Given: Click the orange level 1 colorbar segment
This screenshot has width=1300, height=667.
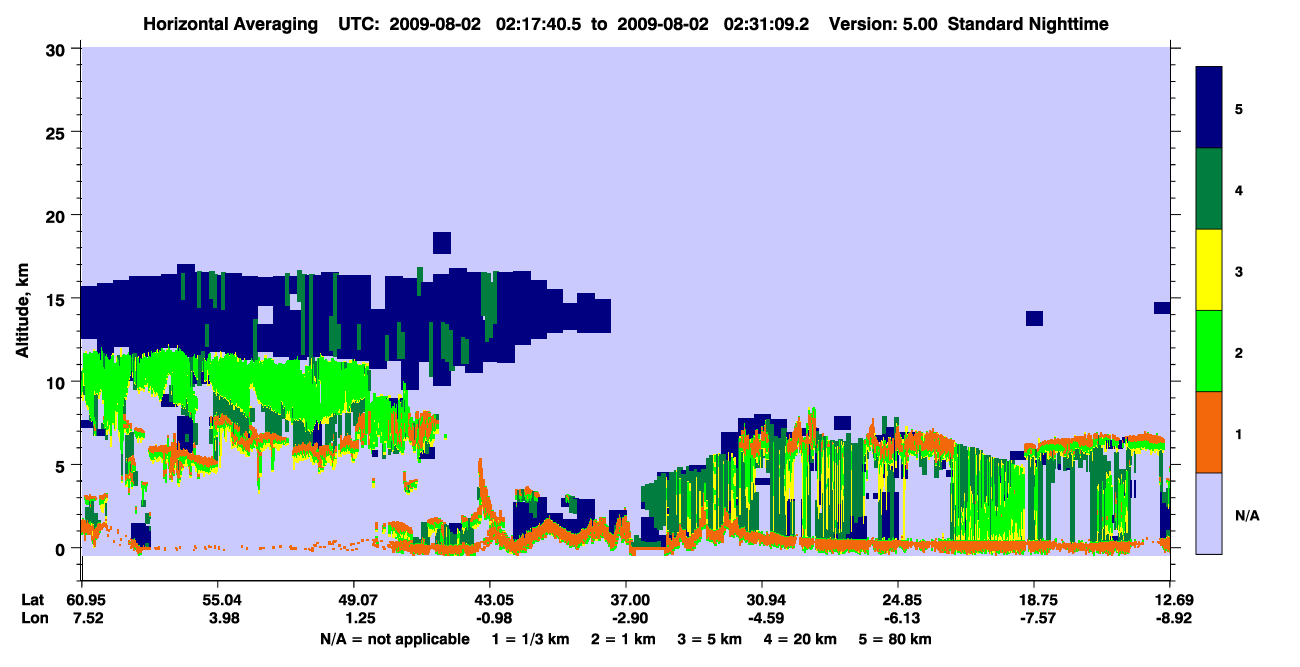Looking at the screenshot, I should pyautogui.click(x=1209, y=432).
